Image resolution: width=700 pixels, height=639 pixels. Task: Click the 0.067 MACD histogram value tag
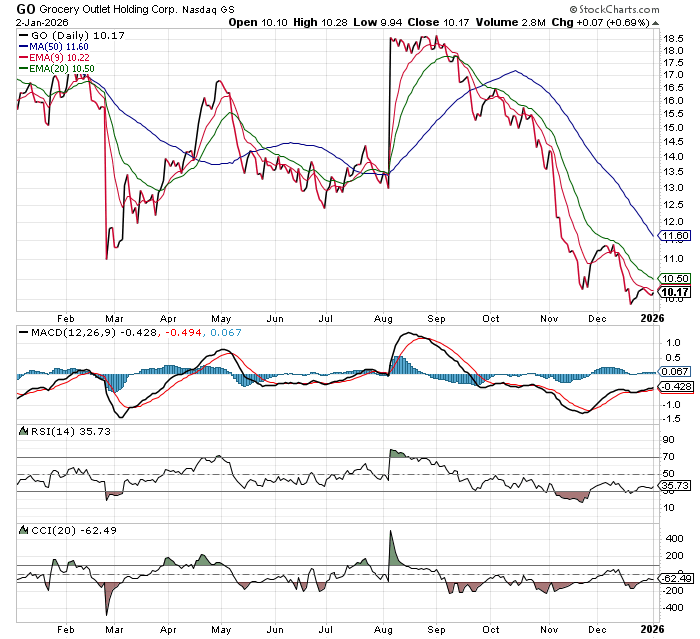coord(674,372)
